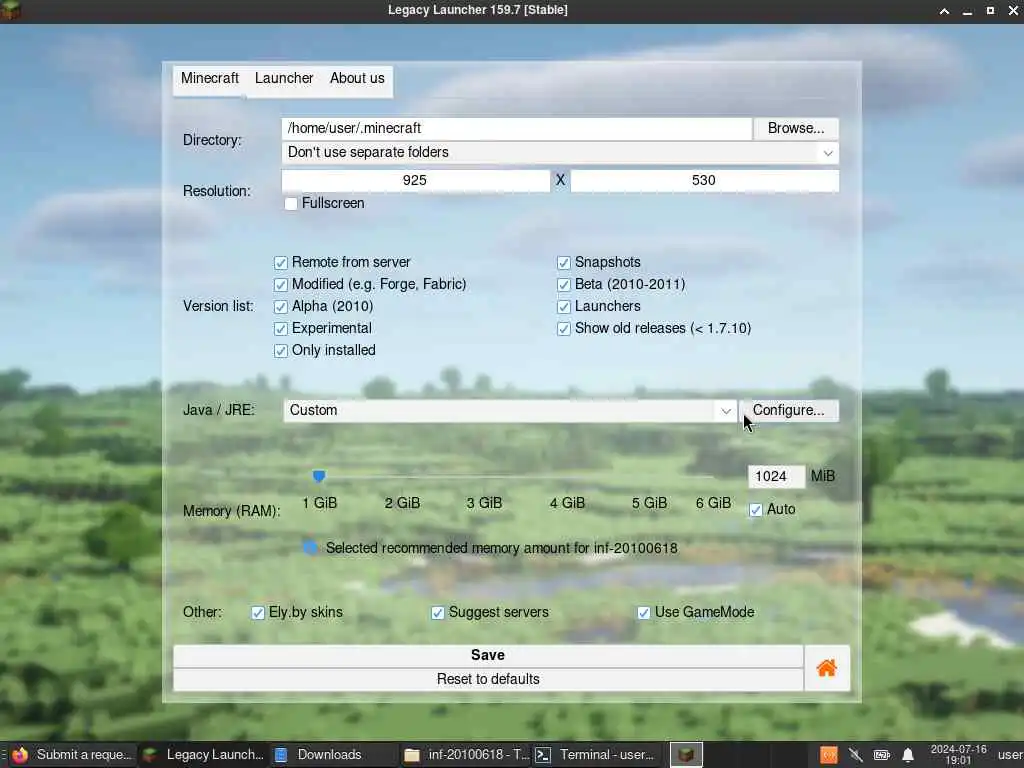Switch to Legacy Launcher taskbar item
This screenshot has height=768, width=1024.
203,754
